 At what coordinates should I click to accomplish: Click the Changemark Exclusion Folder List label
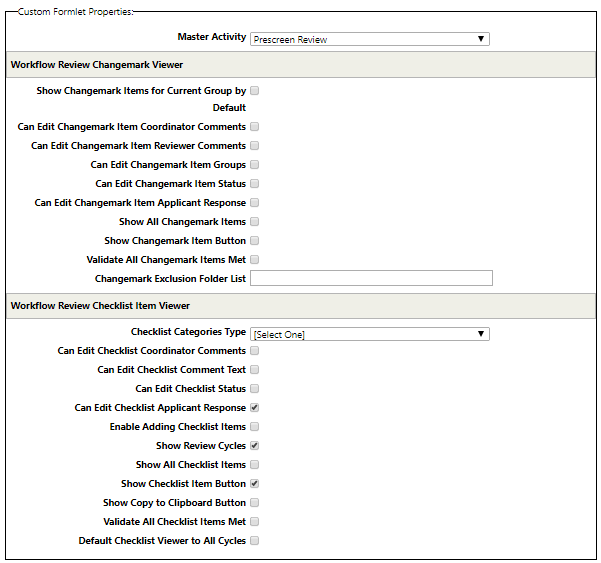click(x=170, y=279)
